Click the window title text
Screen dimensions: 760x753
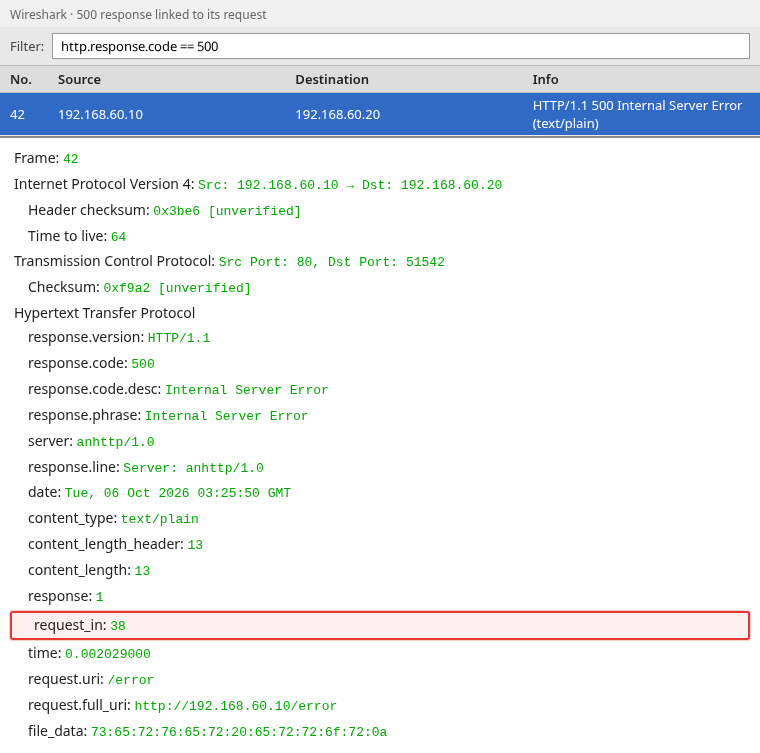(x=138, y=15)
